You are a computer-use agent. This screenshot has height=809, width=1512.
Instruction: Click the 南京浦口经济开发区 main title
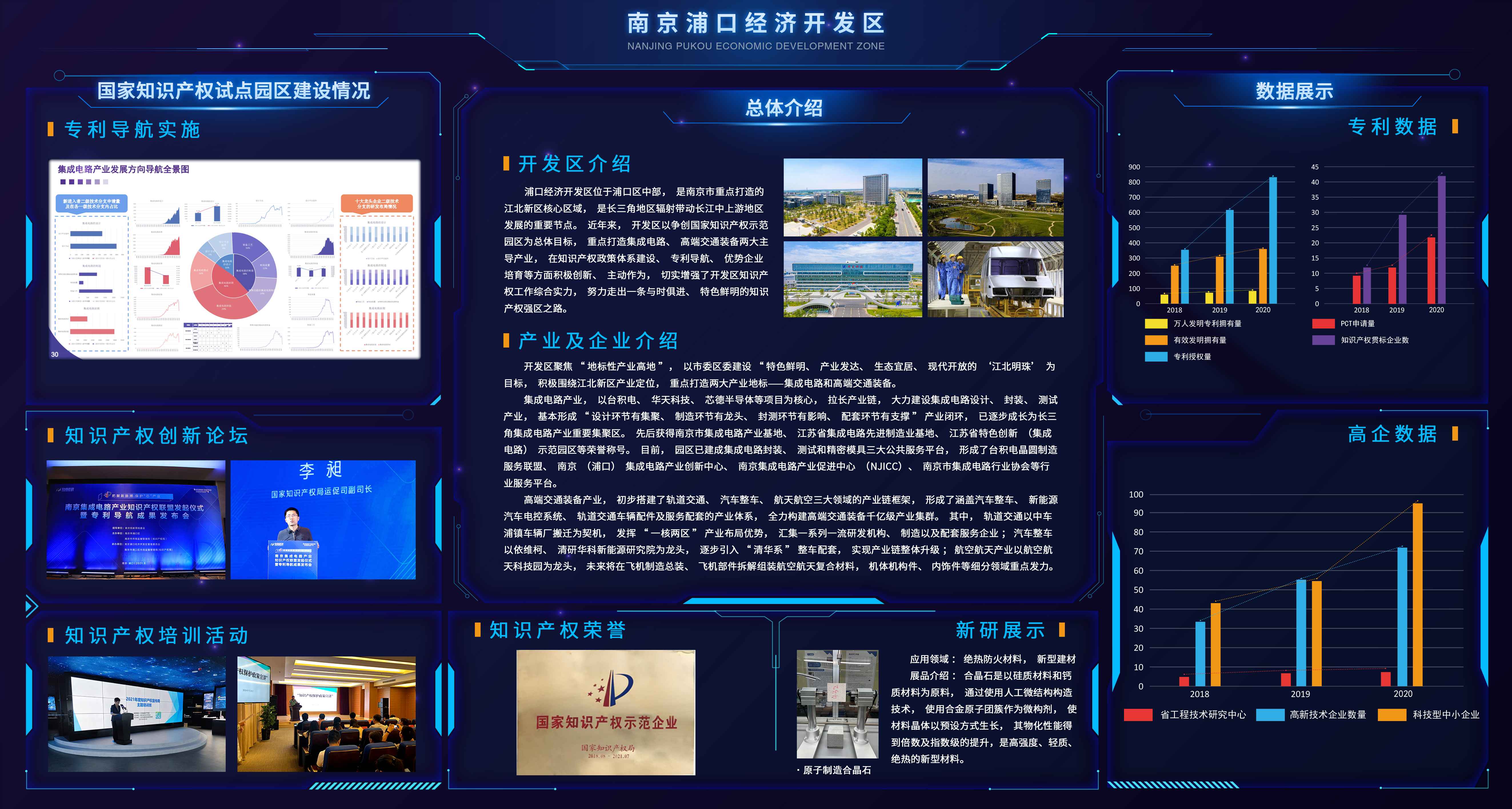coord(755,23)
